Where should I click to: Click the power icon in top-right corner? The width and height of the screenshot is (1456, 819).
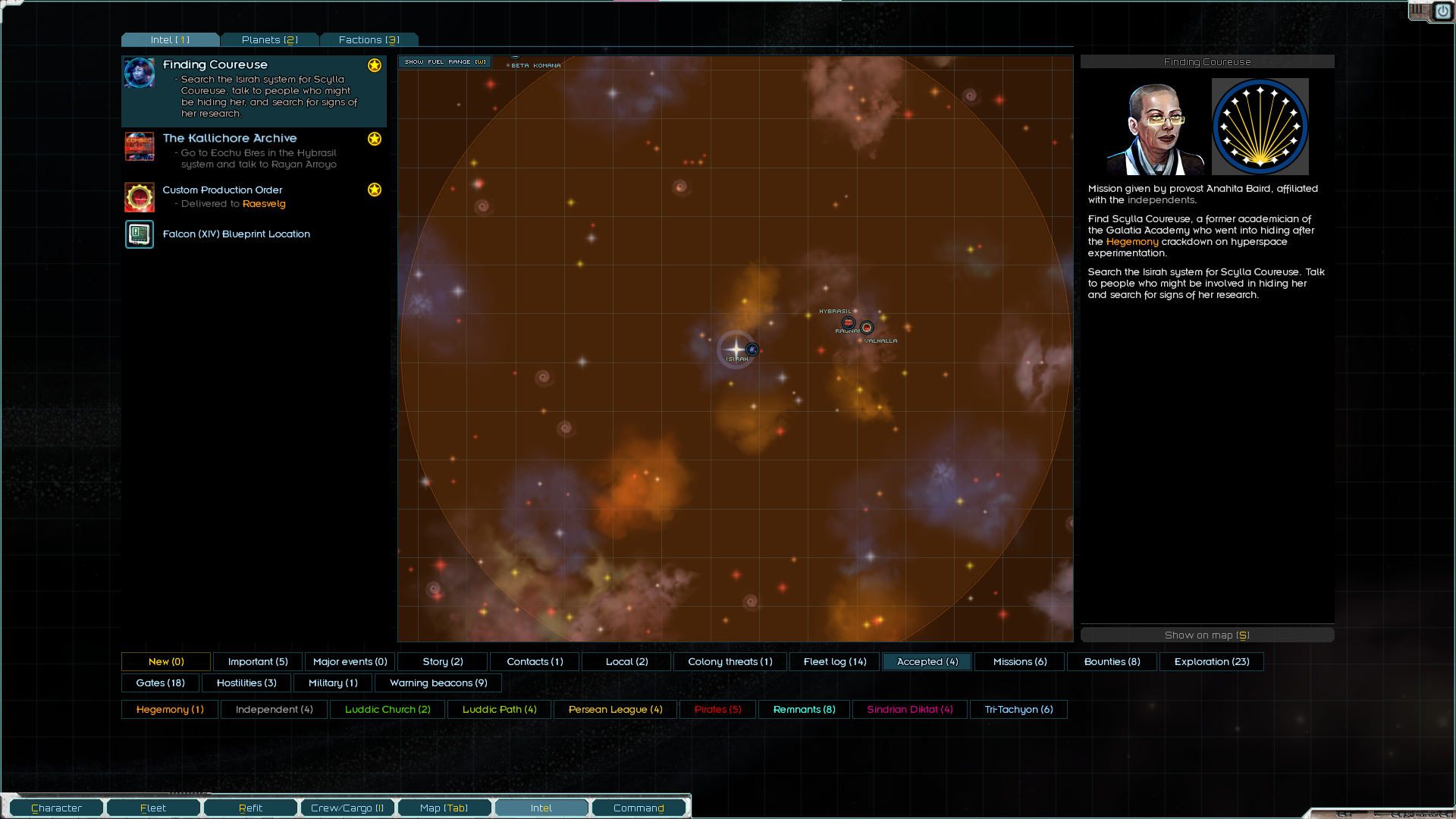[1442, 11]
